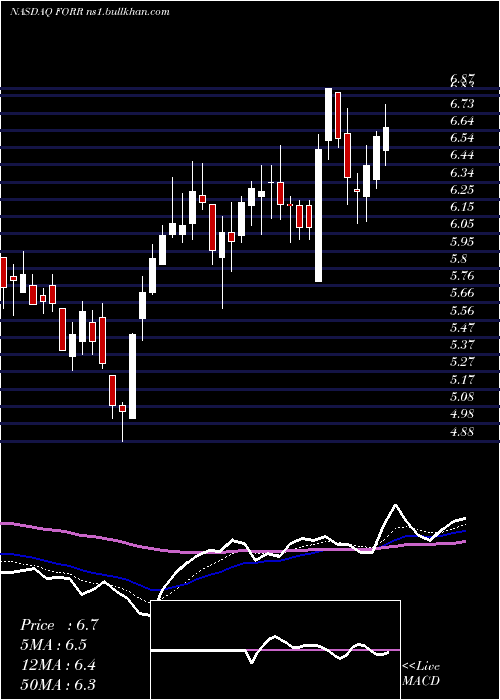The height and width of the screenshot is (700, 500).
Task: Click the '50MA : 6.3' readout
Action: tap(58, 684)
